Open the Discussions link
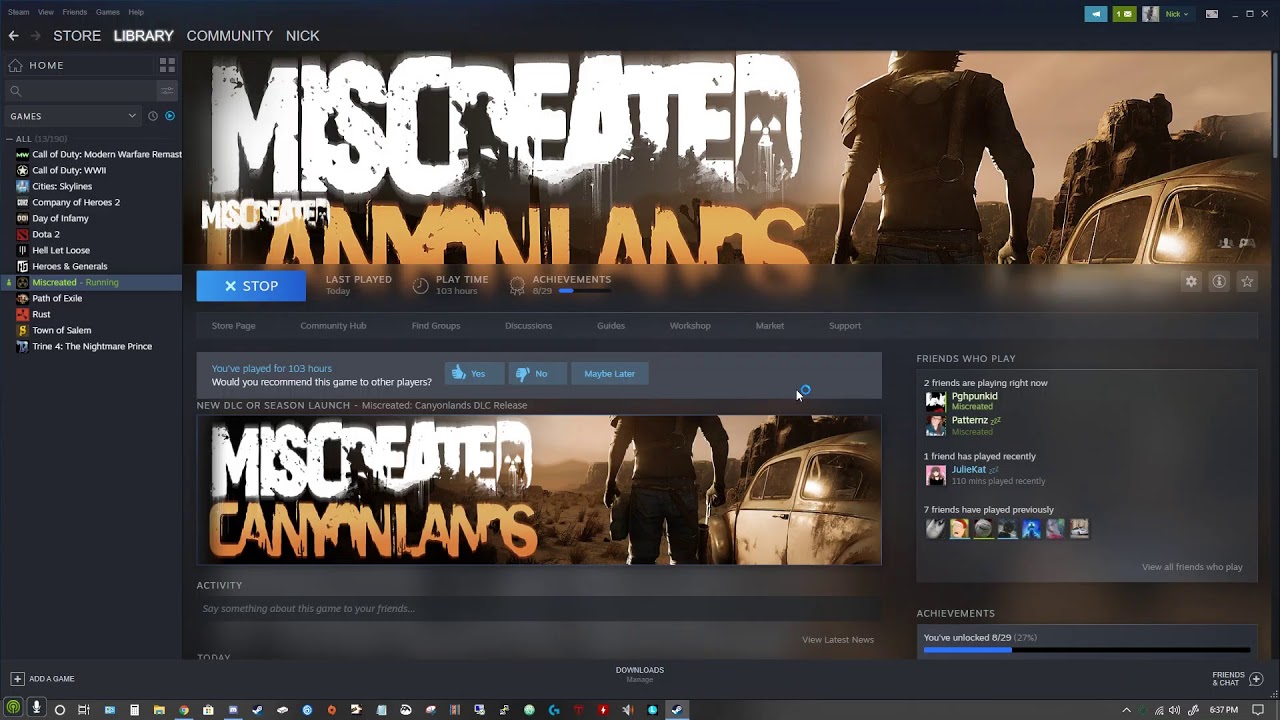The height and width of the screenshot is (720, 1280). tap(528, 326)
